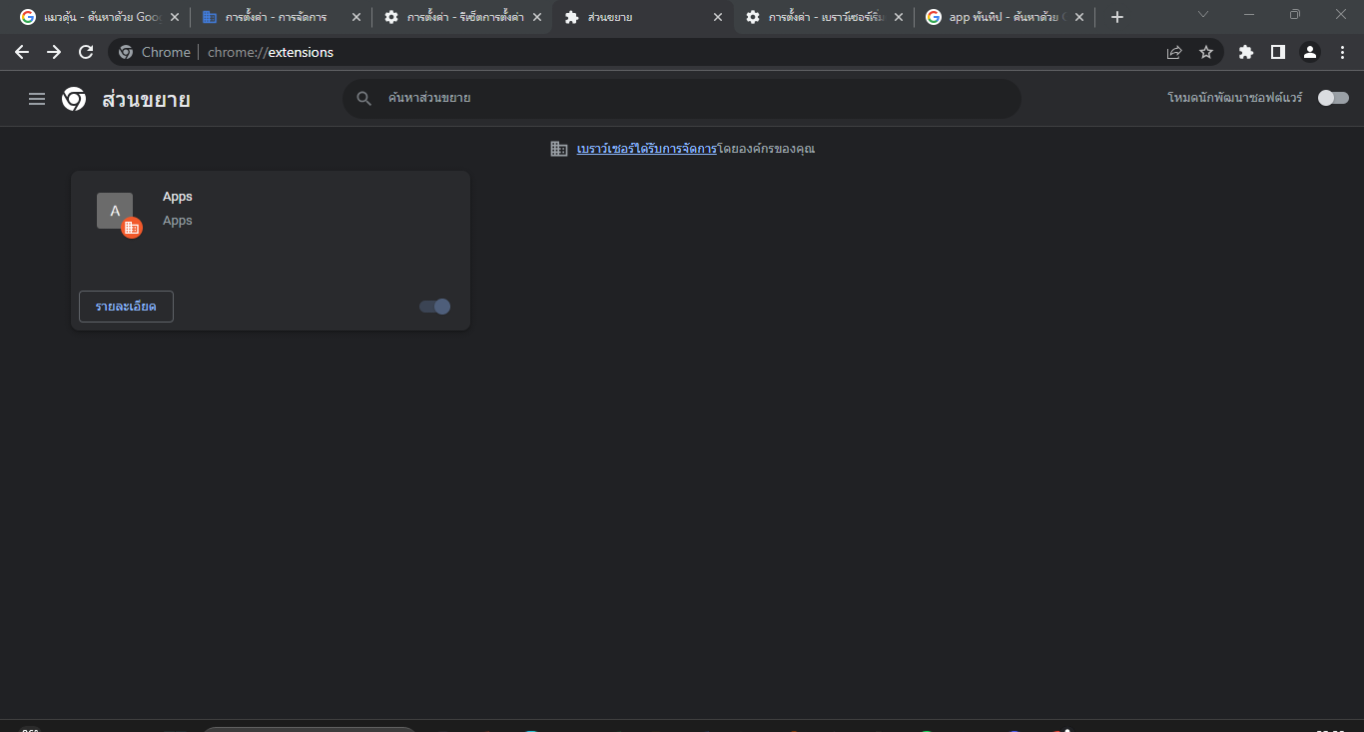The image size is (1364, 732).
Task: Close the แมวอุ้น Google search tab
Action: (x=175, y=17)
